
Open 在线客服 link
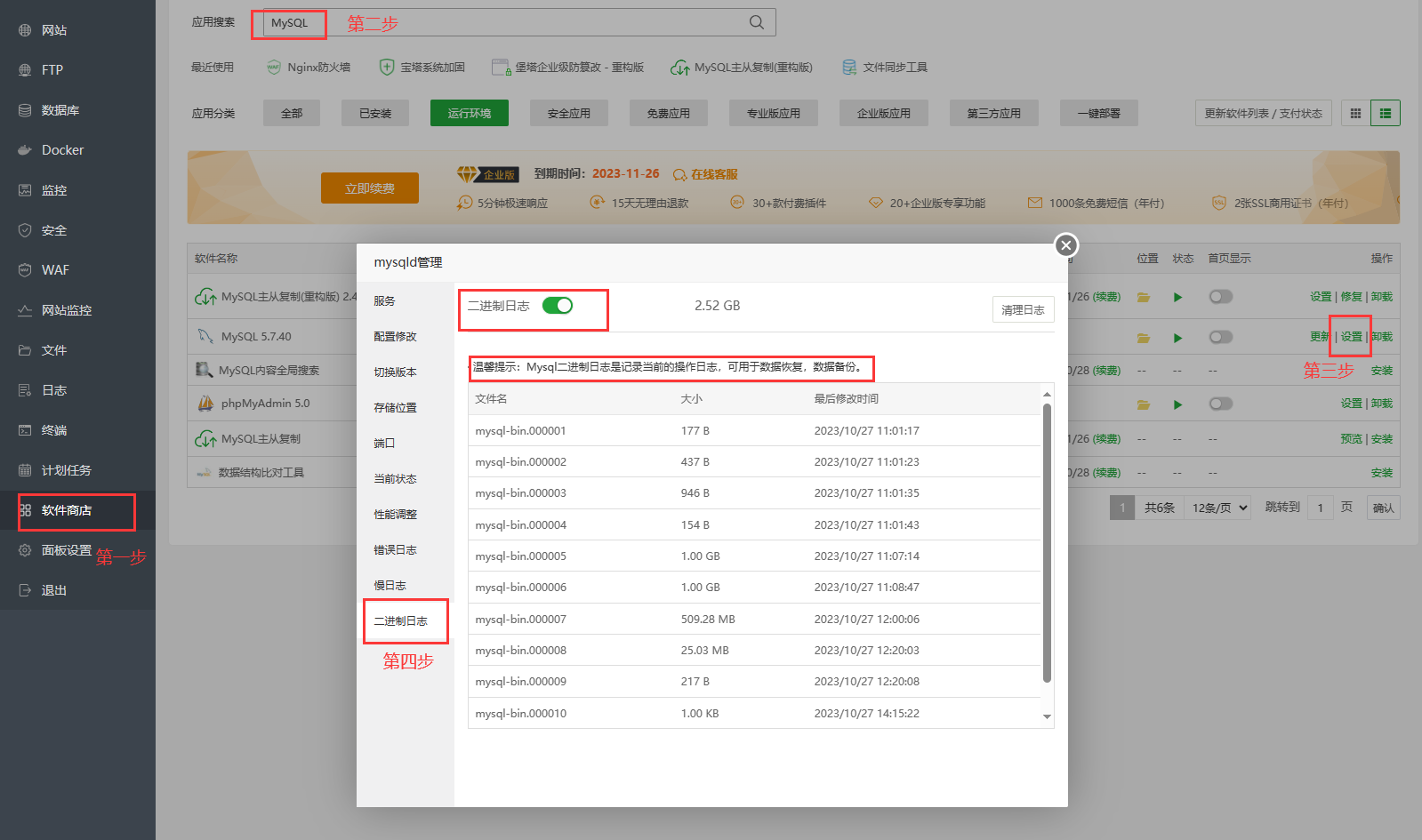[x=706, y=174]
